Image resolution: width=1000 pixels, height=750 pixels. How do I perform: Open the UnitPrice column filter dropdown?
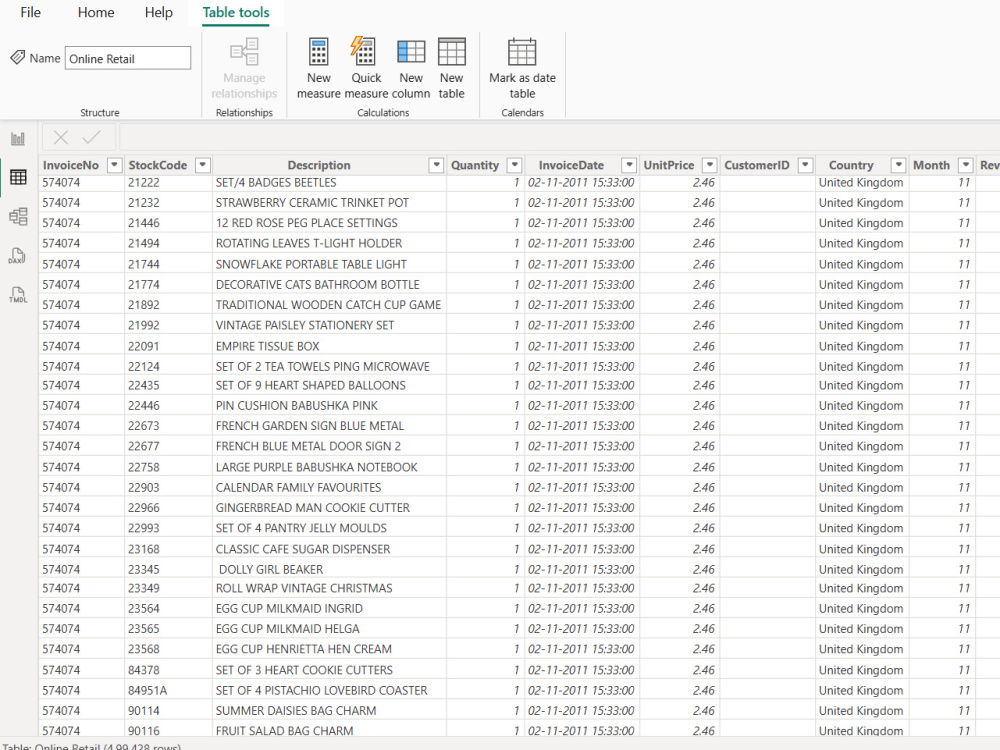click(709, 165)
